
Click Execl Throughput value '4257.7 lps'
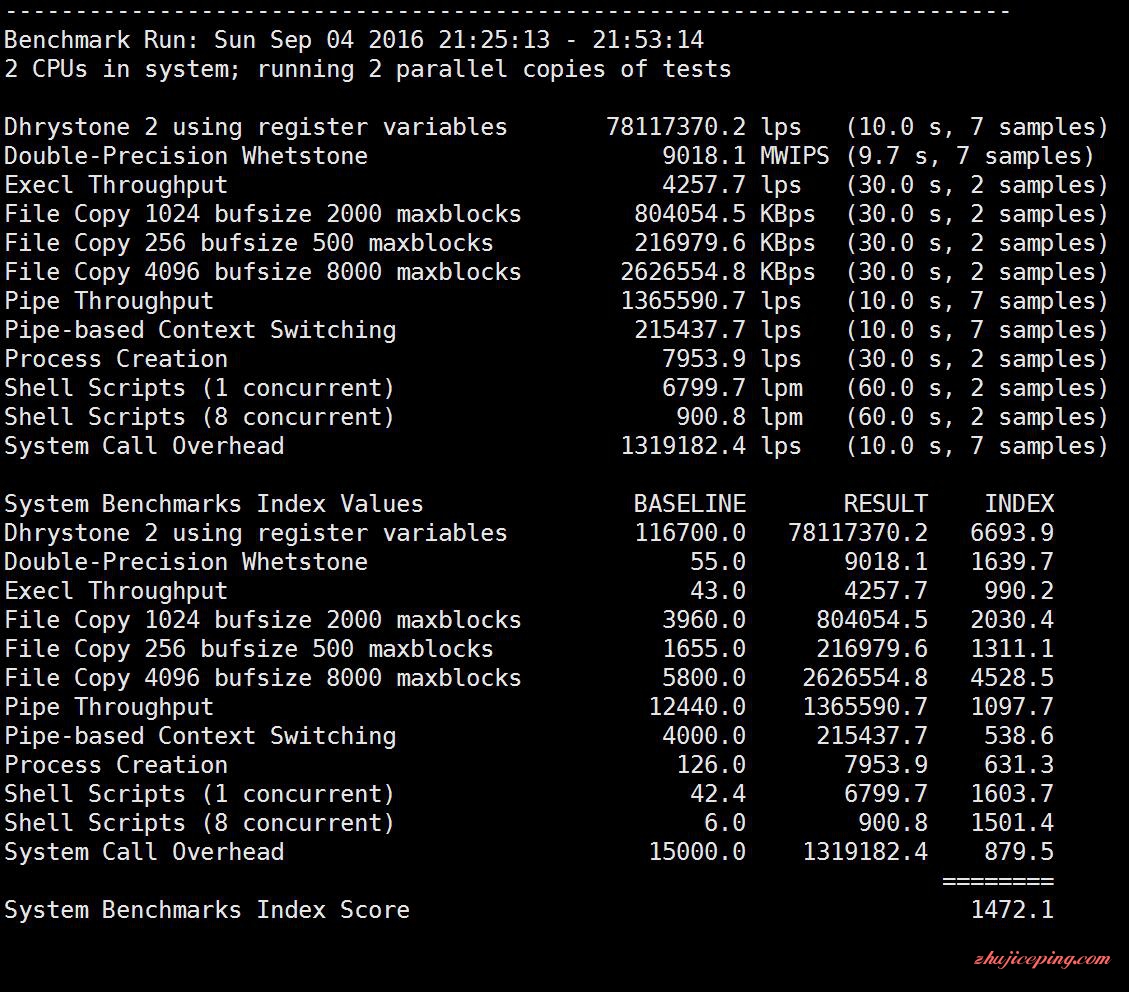[732, 184]
